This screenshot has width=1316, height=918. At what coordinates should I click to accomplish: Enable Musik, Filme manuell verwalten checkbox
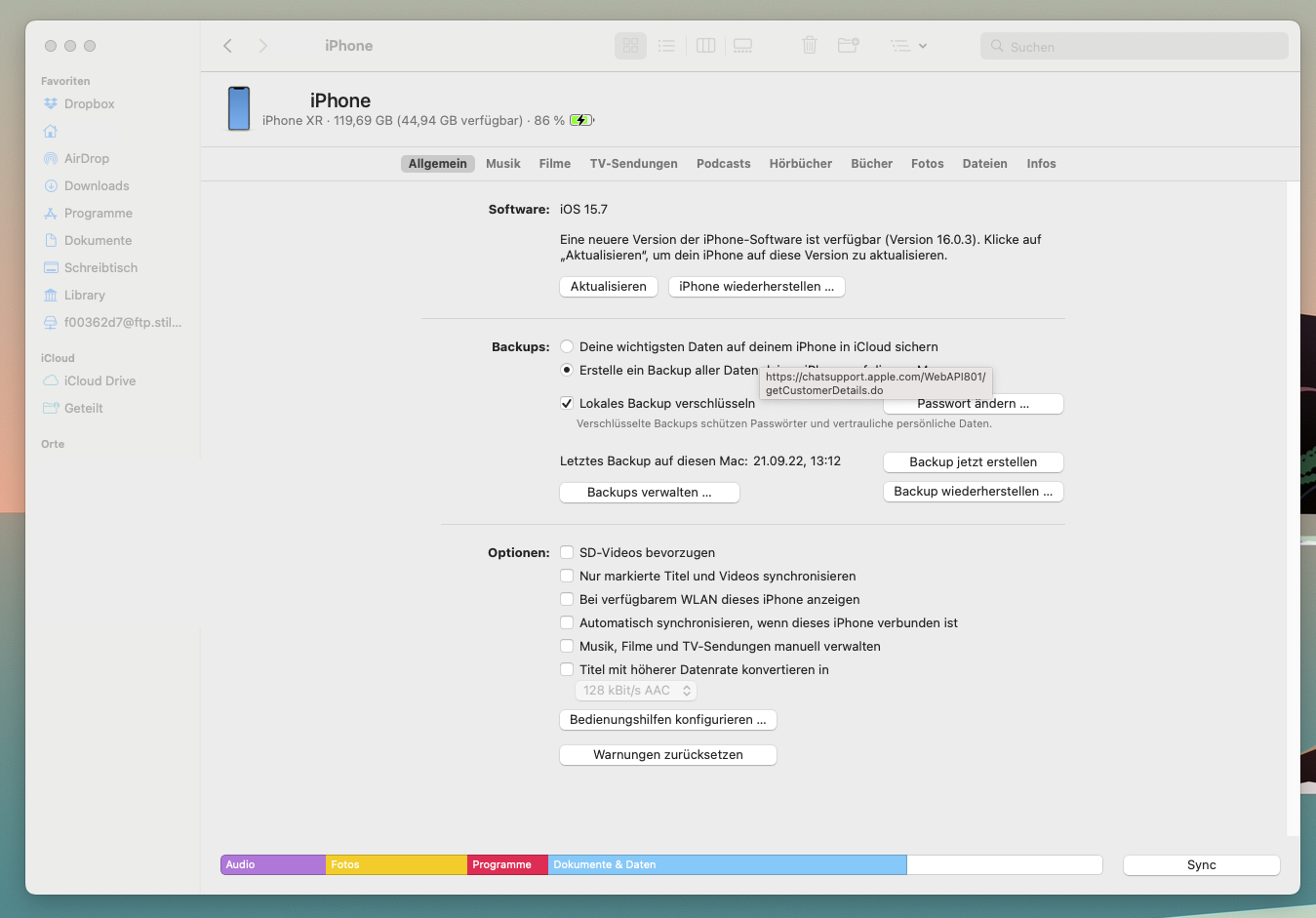pos(567,646)
